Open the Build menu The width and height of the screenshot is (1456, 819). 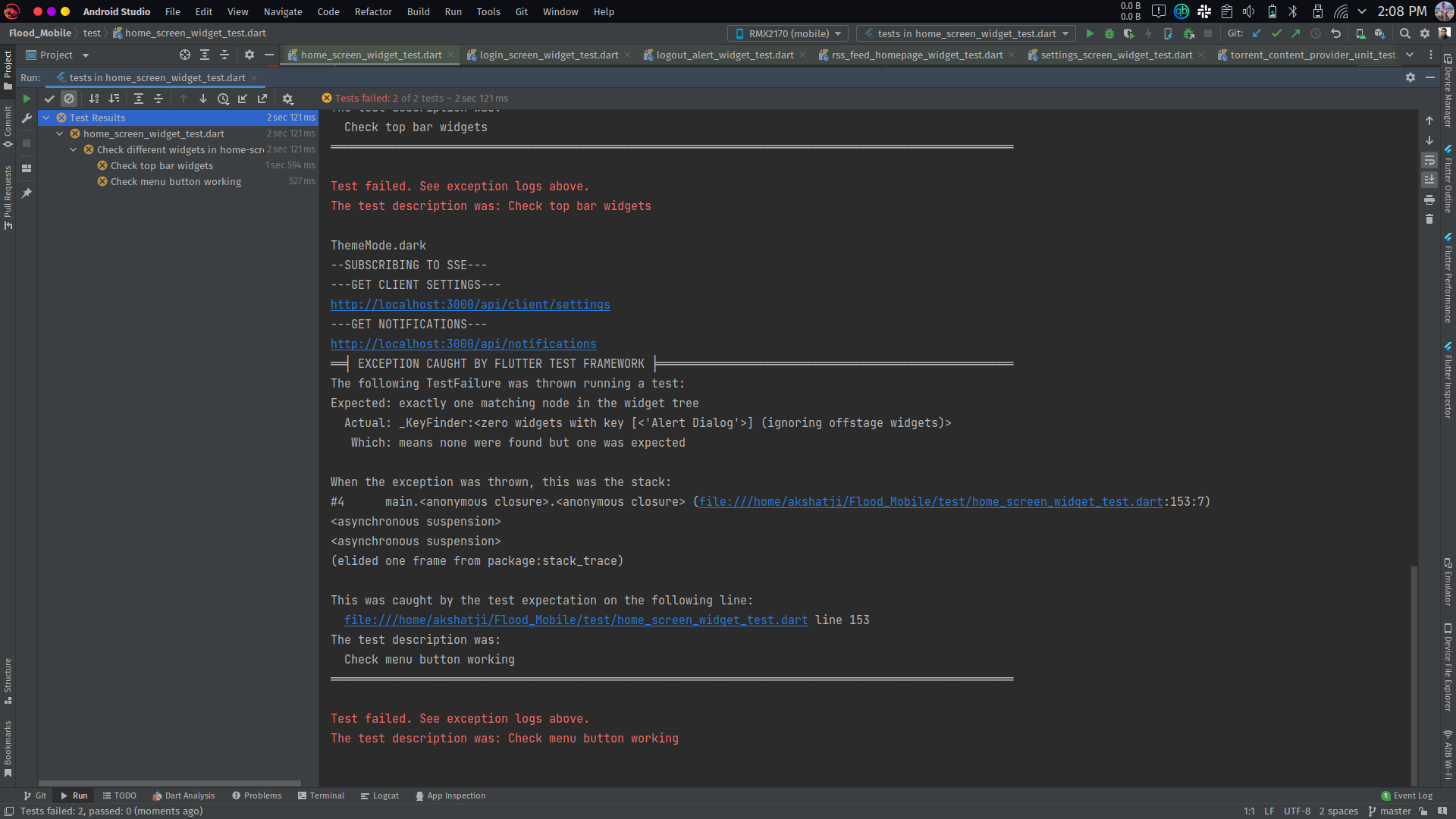point(418,11)
